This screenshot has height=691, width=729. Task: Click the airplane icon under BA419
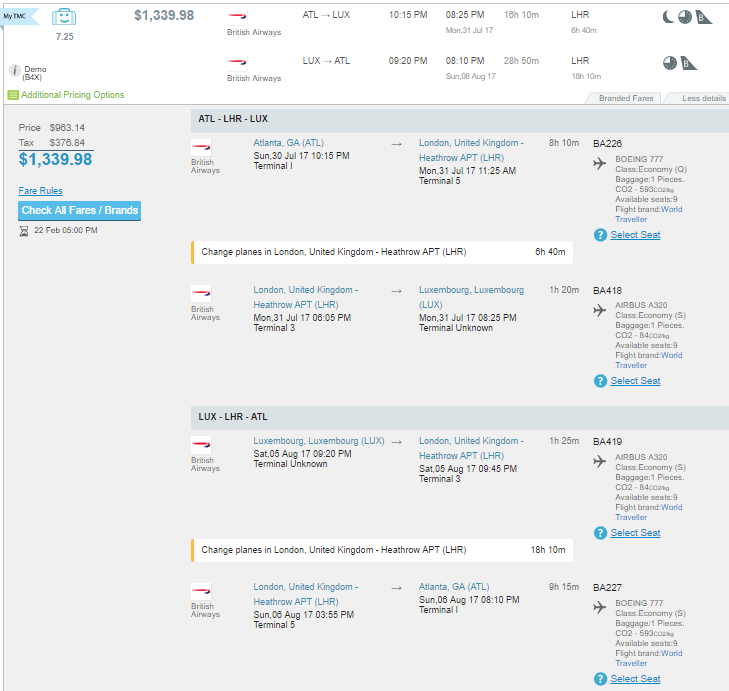tap(599, 461)
